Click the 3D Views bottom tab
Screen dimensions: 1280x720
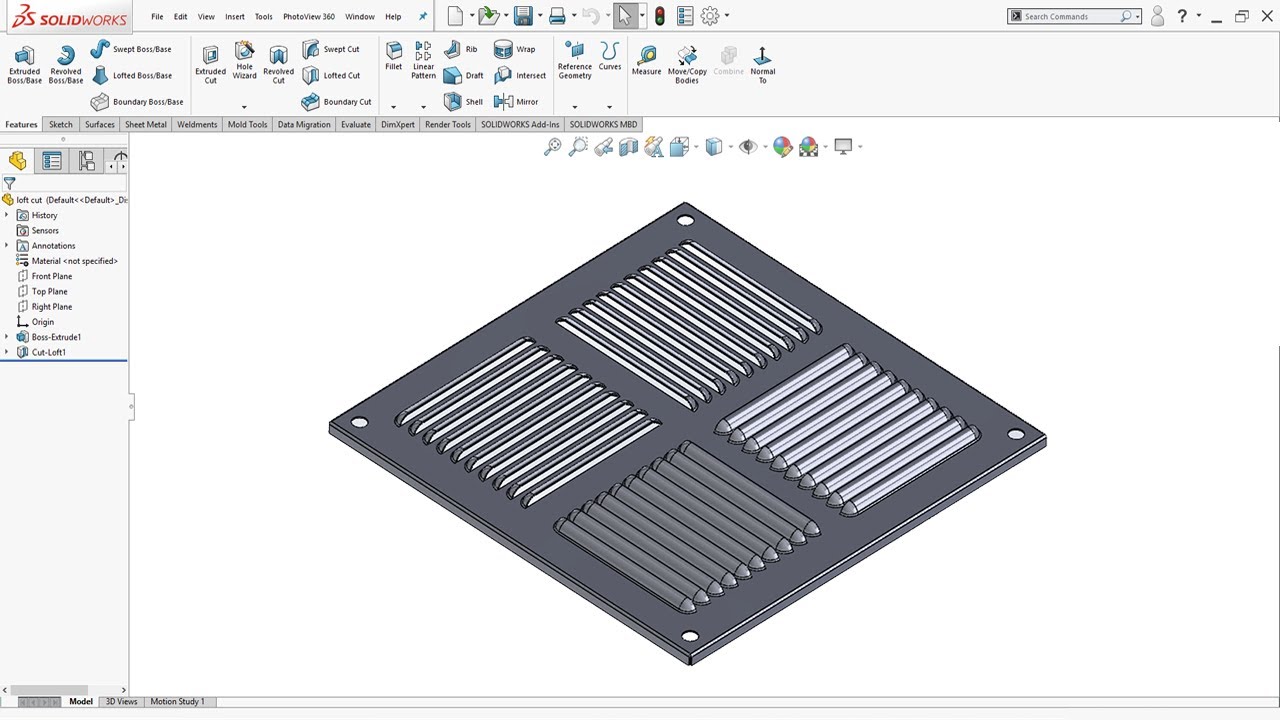[121, 702]
